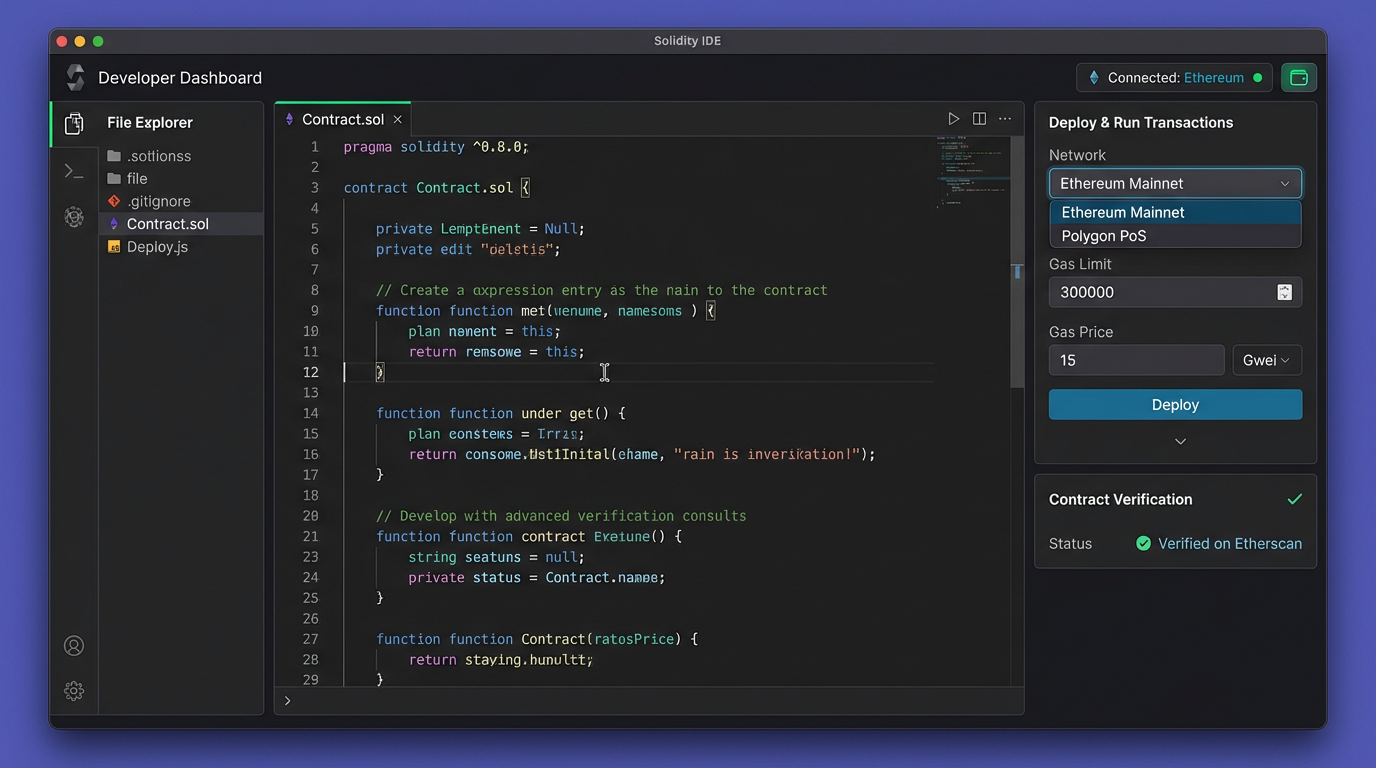Screen dimensions: 1376x768
Task: Click the Deploy button
Action: point(1175,404)
